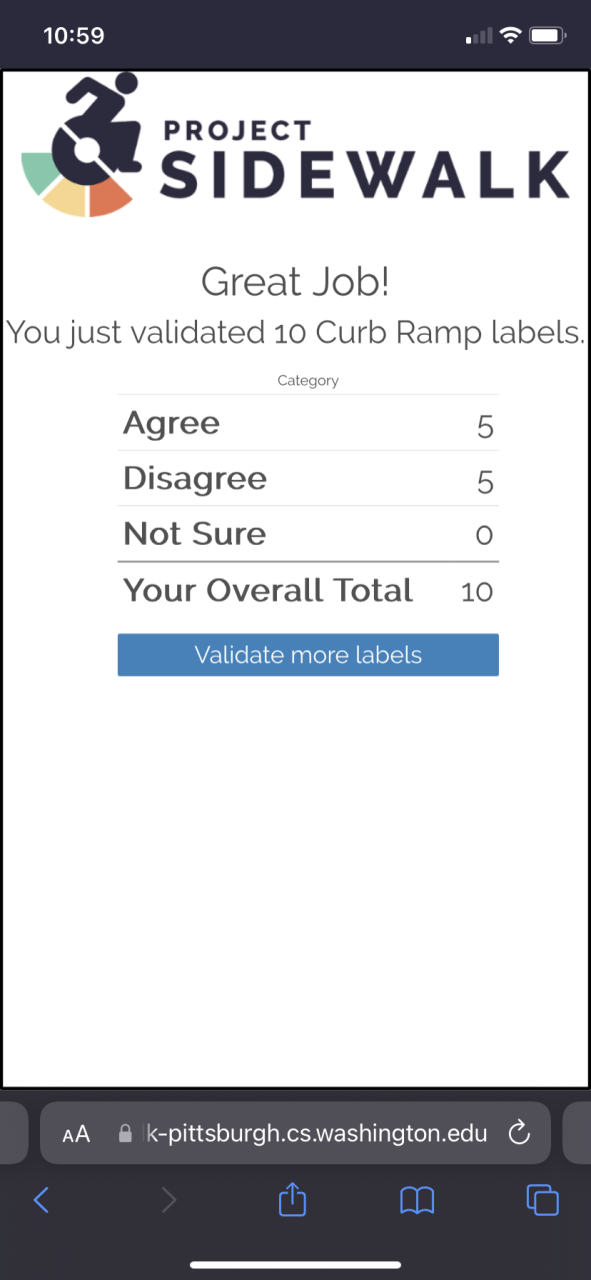Tap the battery status icon

[548, 36]
